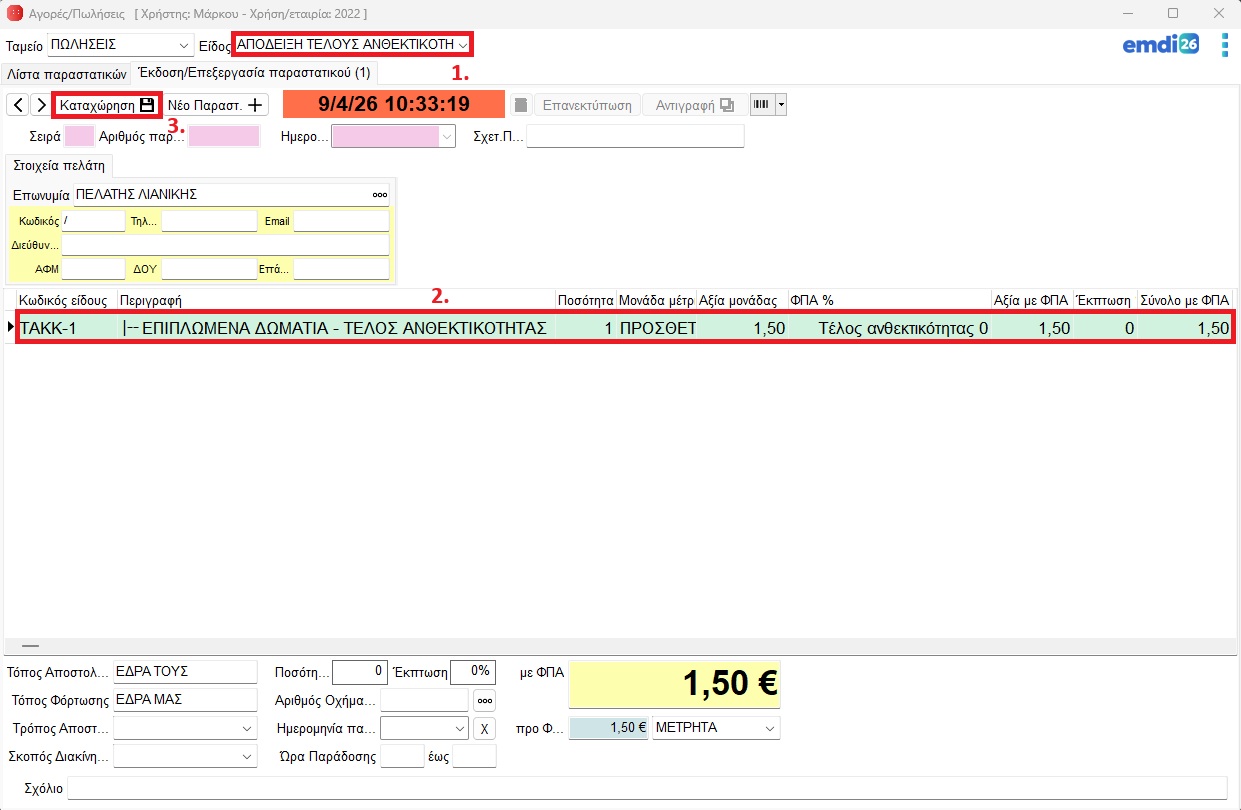Click into the Σχόλιο comment field
Image resolution: width=1241 pixels, height=810 pixels.
pos(646,788)
